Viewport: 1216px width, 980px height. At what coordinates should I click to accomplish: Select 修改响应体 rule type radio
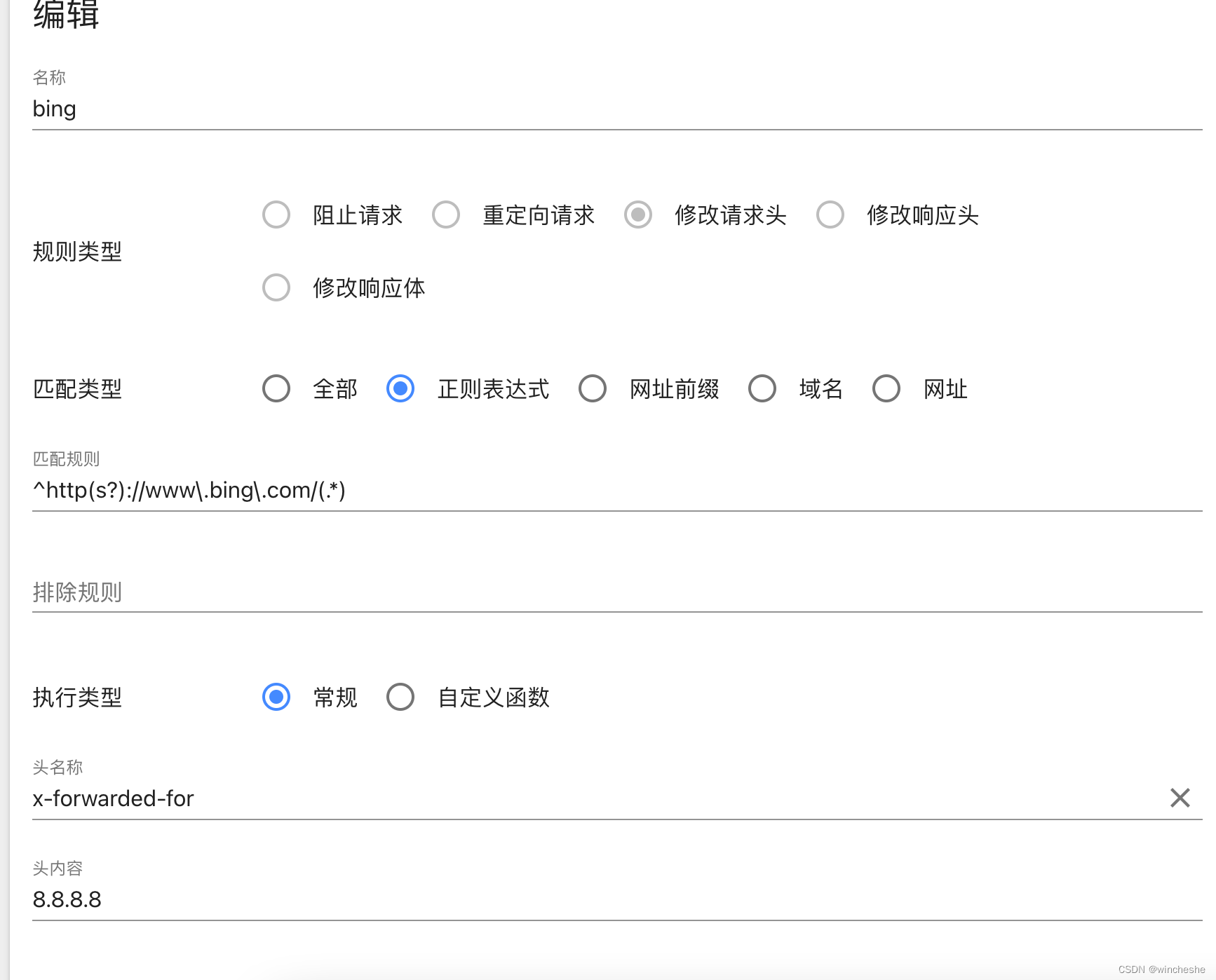(276, 287)
